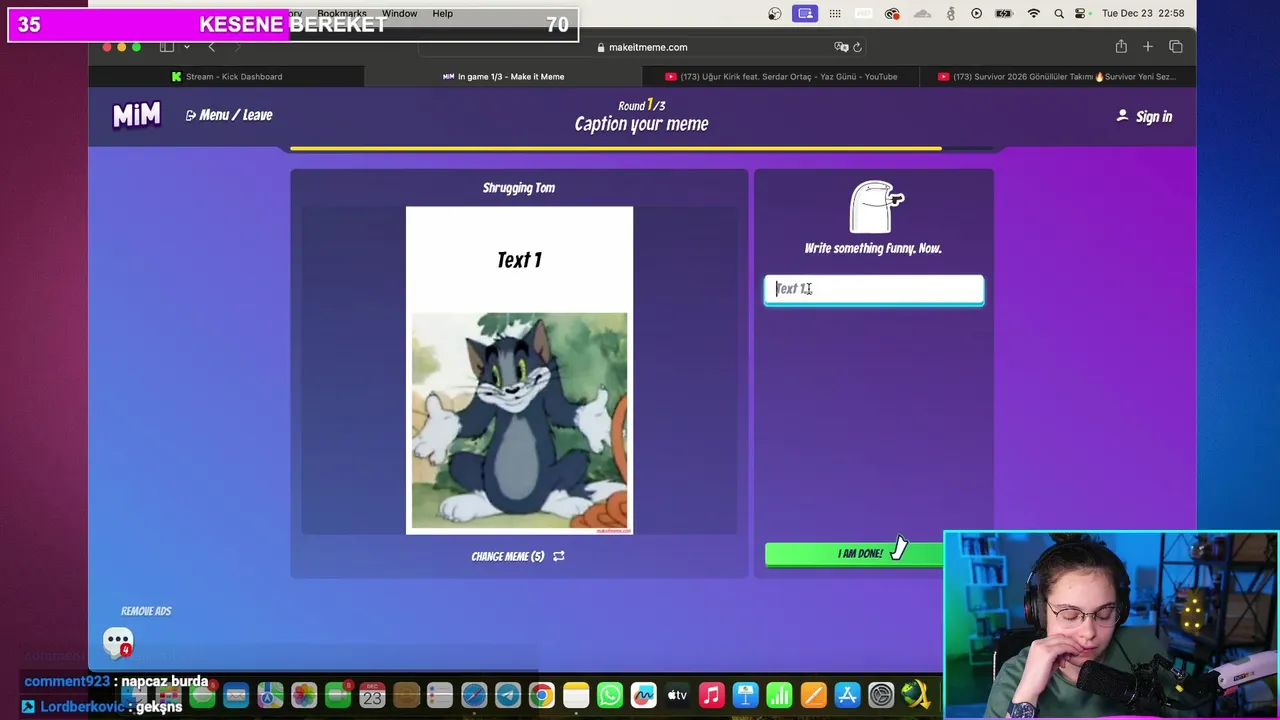Viewport: 1280px width, 720px height.
Task: Switch to Survivor 2026 Gönüllüler YouTube tab
Action: 1057,76
